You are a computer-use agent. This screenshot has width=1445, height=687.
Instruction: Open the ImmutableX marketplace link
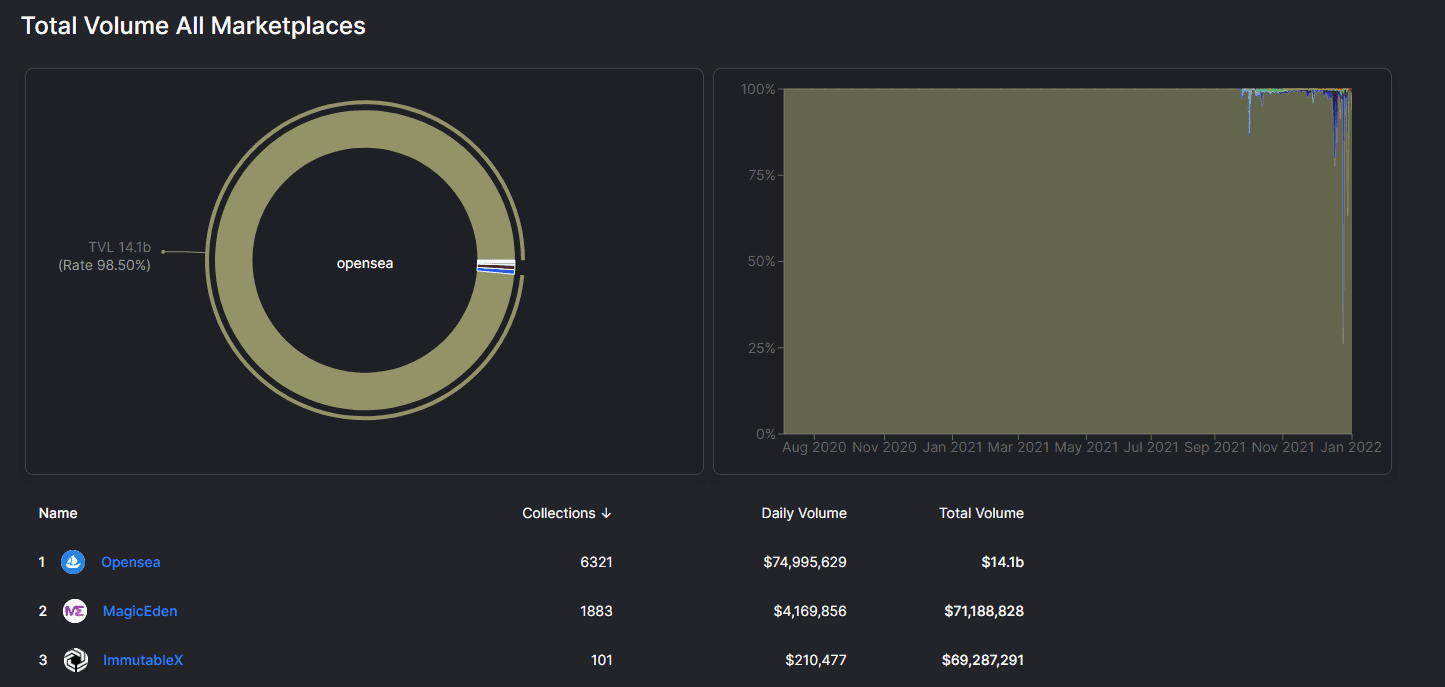[x=143, y=660]
